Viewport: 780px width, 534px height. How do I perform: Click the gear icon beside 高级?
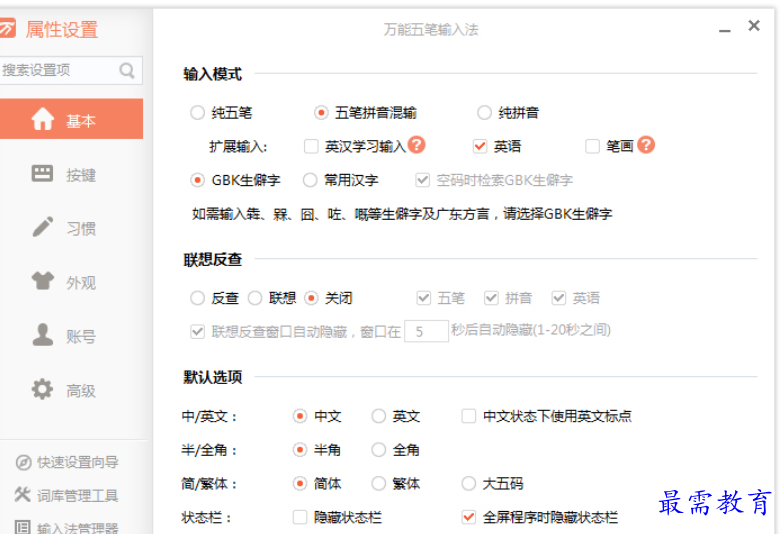click(42, 389)
